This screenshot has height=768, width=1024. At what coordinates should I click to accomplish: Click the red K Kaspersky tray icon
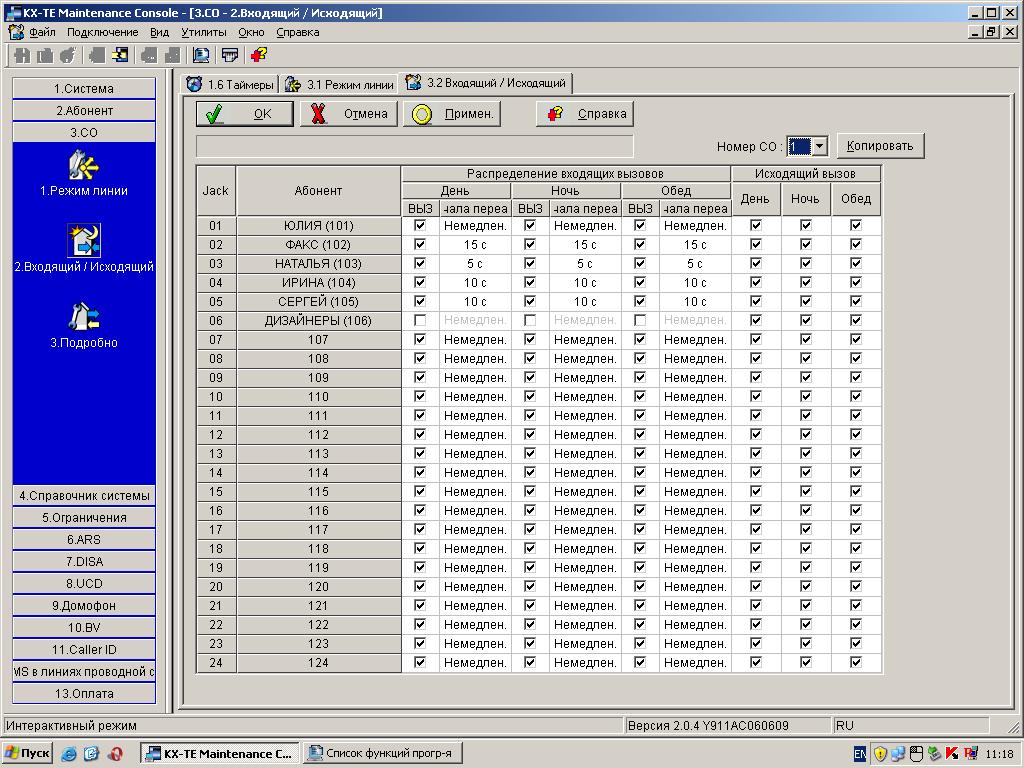(x=952, y=754)
